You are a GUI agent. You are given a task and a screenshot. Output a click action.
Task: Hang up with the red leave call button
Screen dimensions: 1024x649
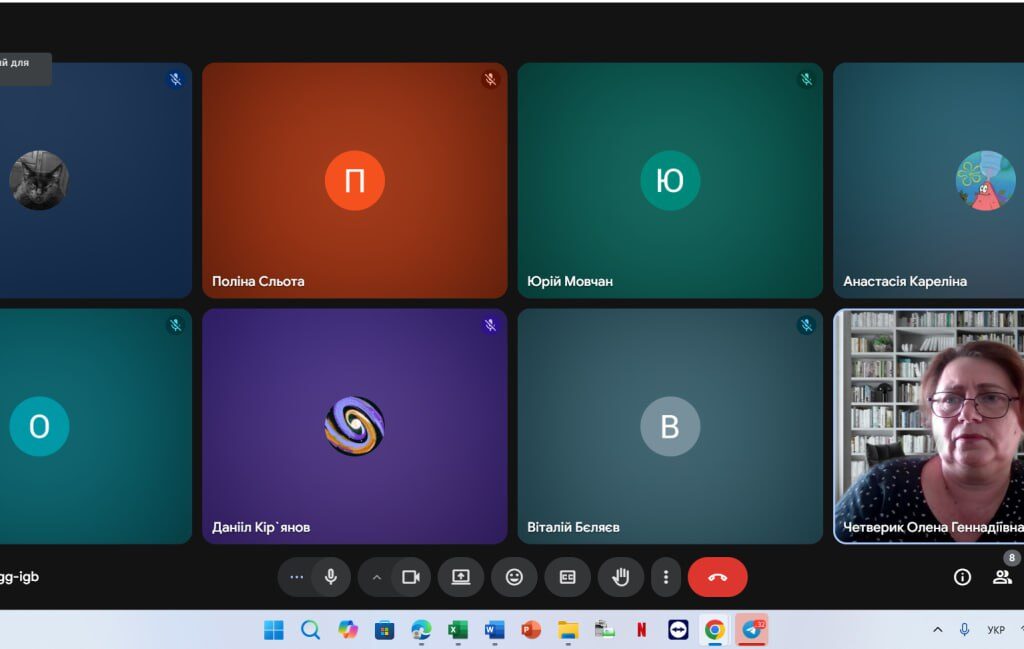click(x=717, y=577)
